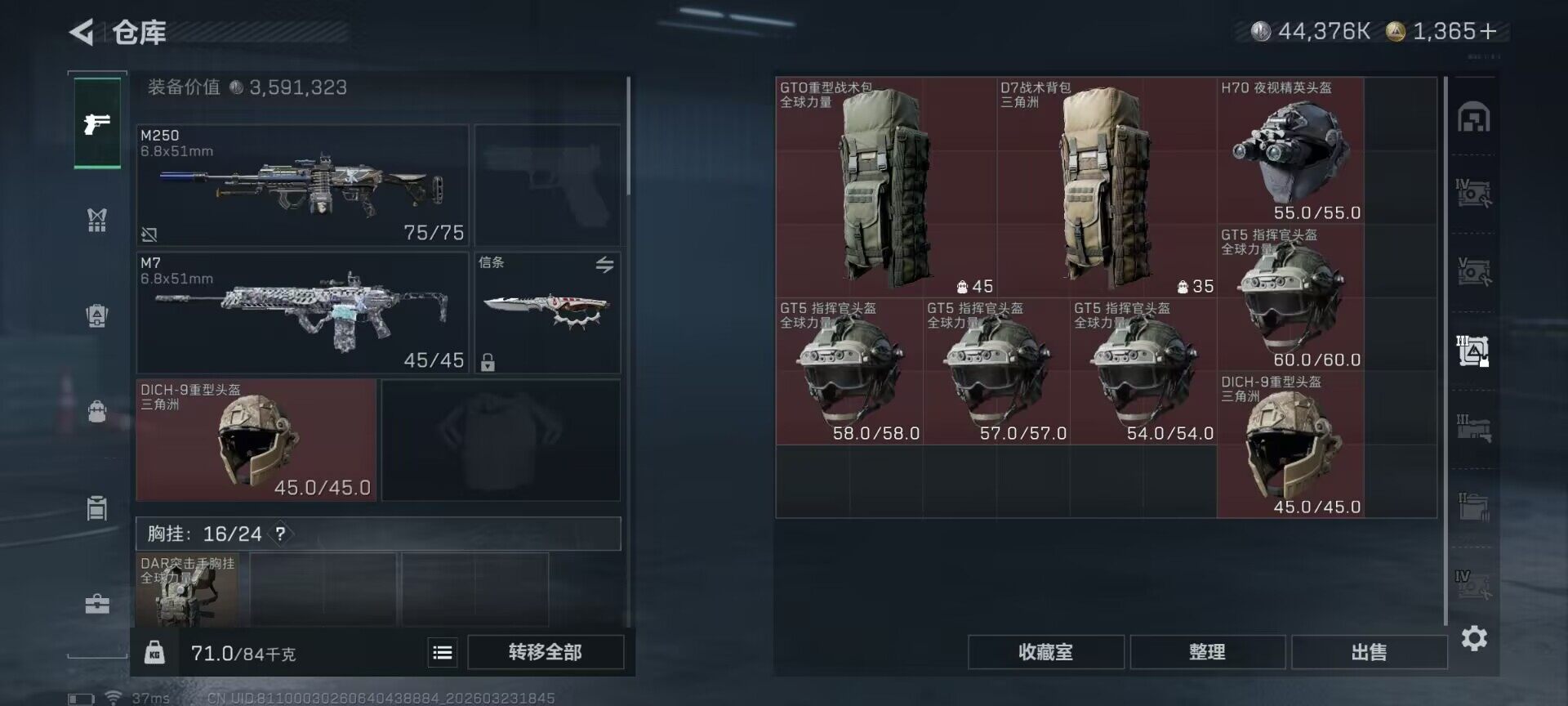Toggle the list view icon beside 转移全部
This screenshot has width=1568, height=706.
tap(443, 652)
